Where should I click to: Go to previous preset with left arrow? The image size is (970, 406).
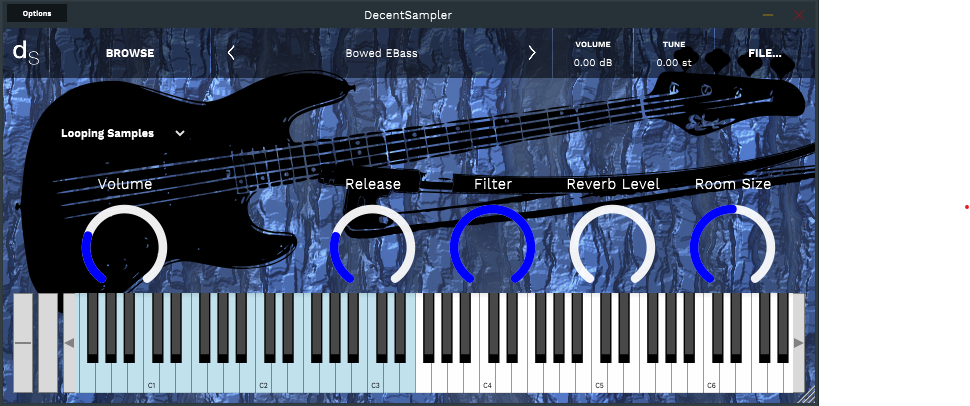[231, 53]
